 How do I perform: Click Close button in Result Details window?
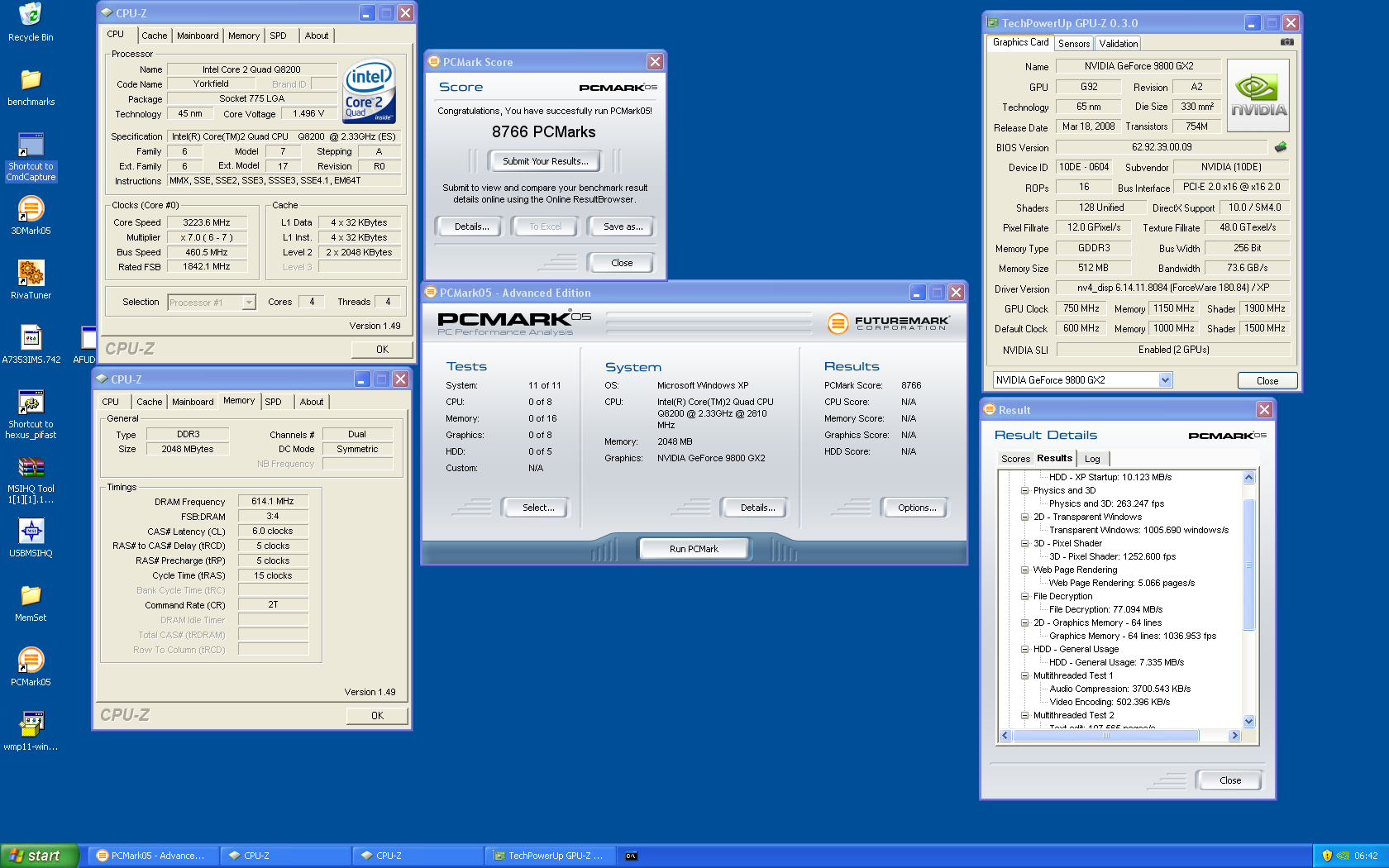pyautogui.click(x=1229, y=780)
